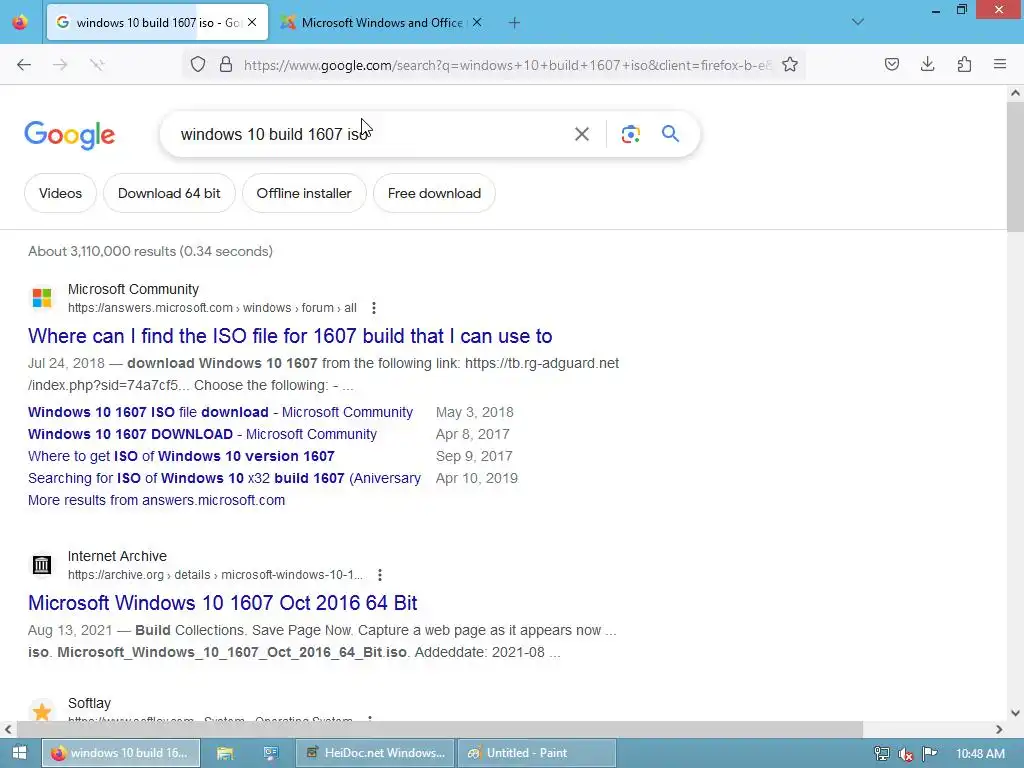Viewport: 1024px width, 768px height.
Task: Click the https://answers.microsoft.com breadcrumb
Action: click(212, 308)
